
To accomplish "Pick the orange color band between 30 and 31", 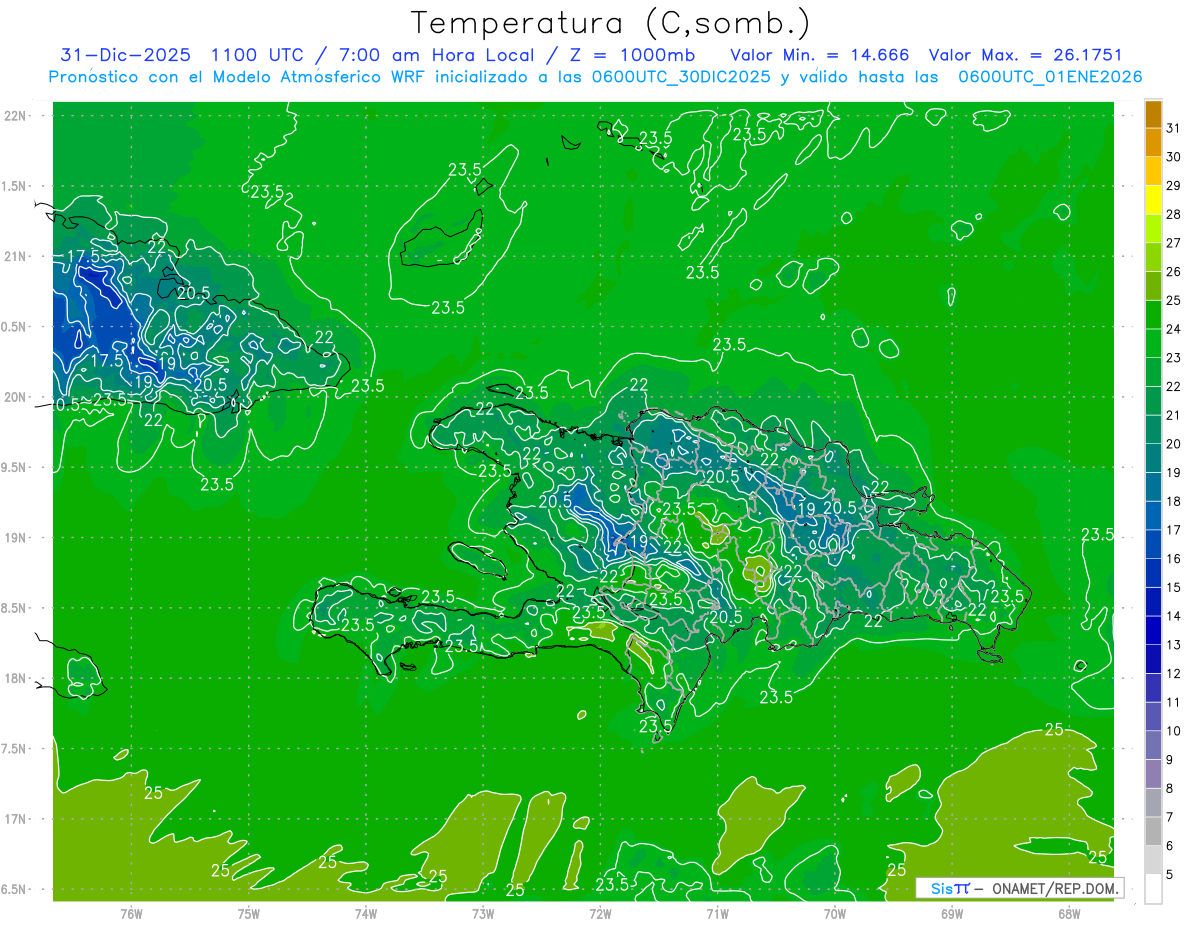I will (1153, 143).
